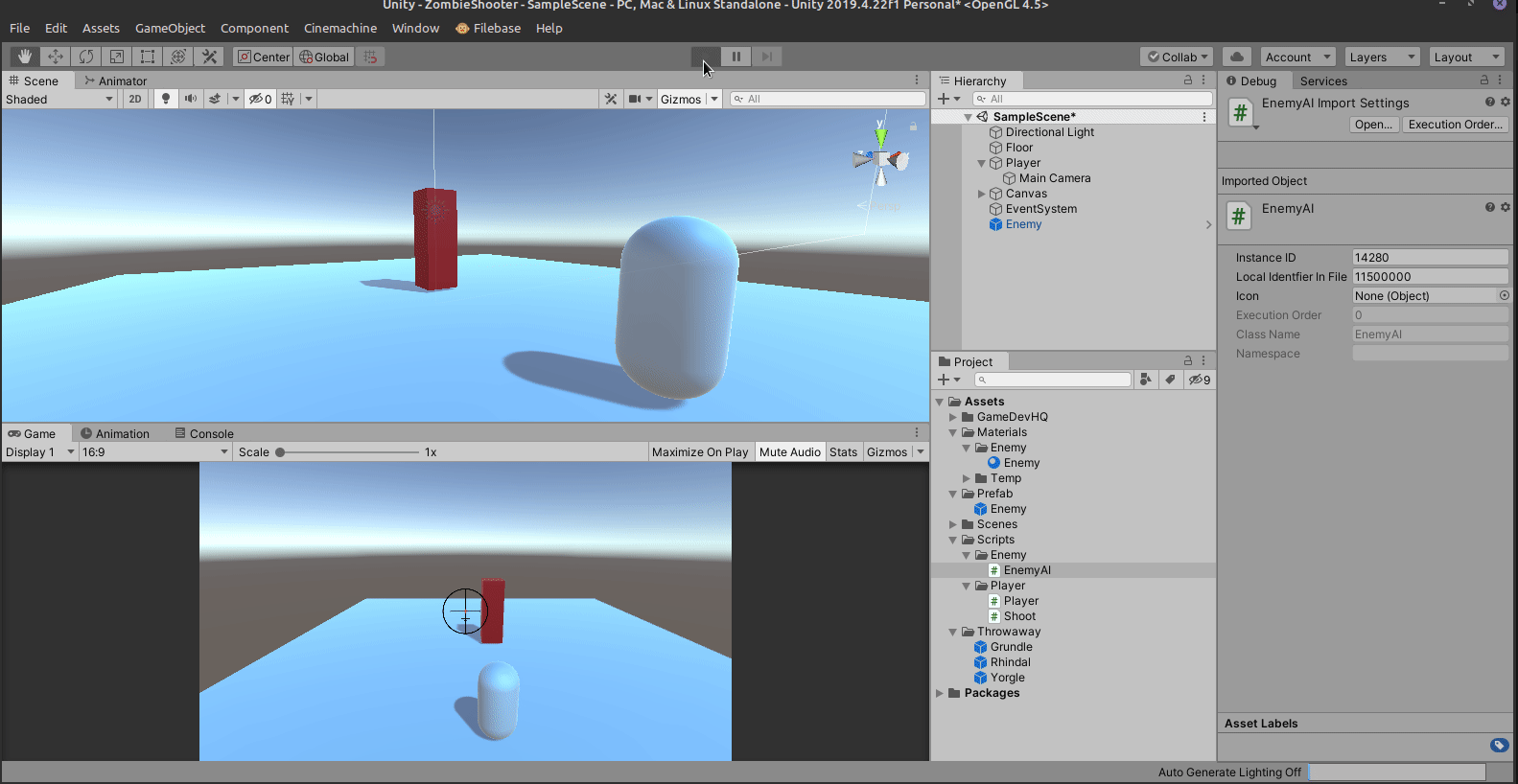Lock the Project panel

[1188, 361]
